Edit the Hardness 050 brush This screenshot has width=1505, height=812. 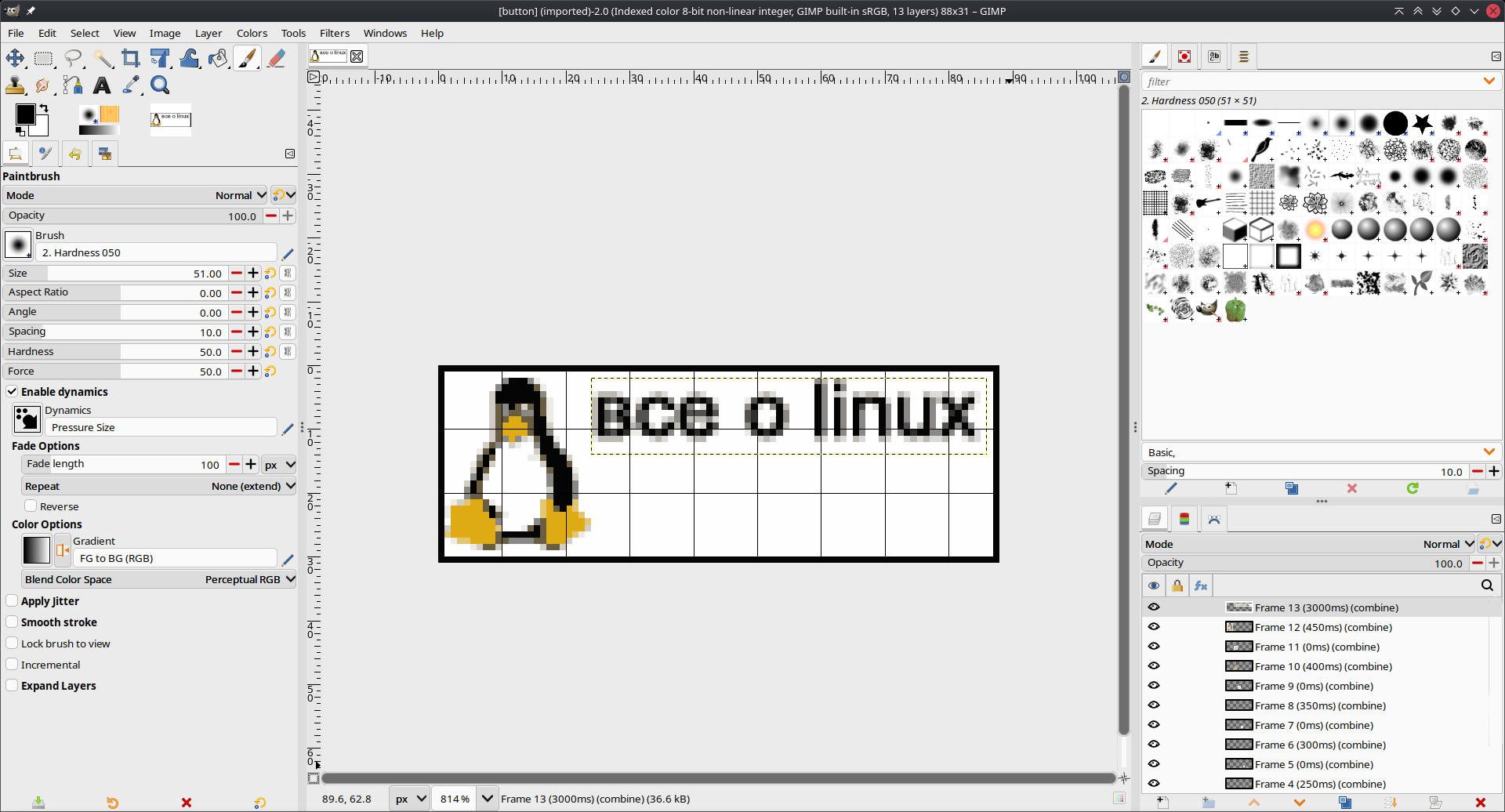coord(288,253)
